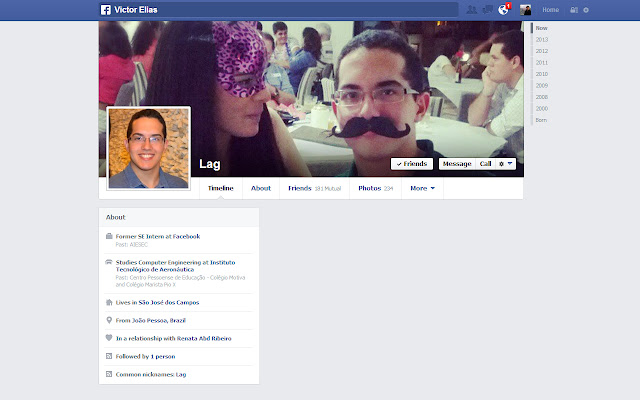Open João Pessoa, Brazil link
Image resolution: width=640 pixels, height=400 pixels.
pos(159,320)
